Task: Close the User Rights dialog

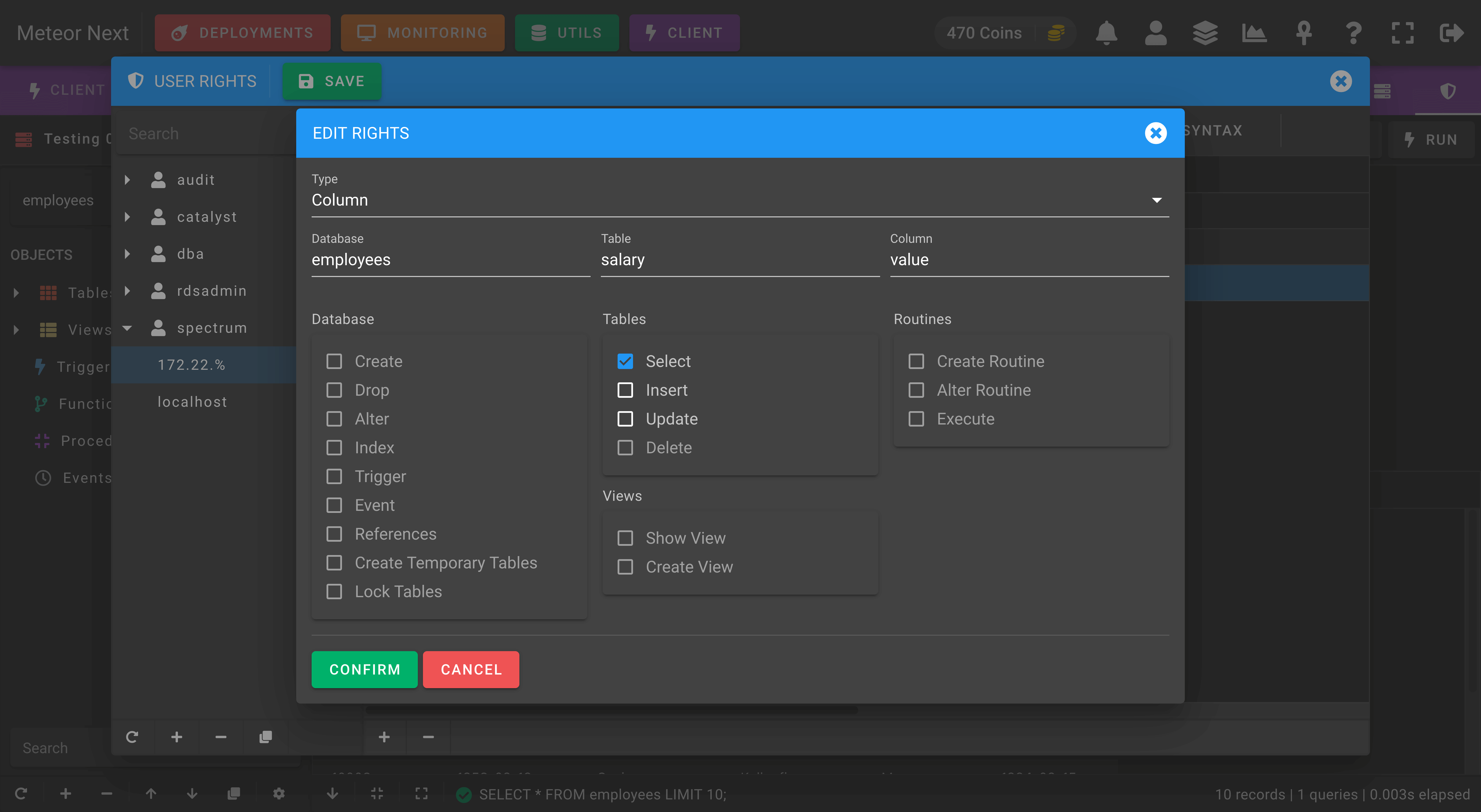Action: 1341,81
